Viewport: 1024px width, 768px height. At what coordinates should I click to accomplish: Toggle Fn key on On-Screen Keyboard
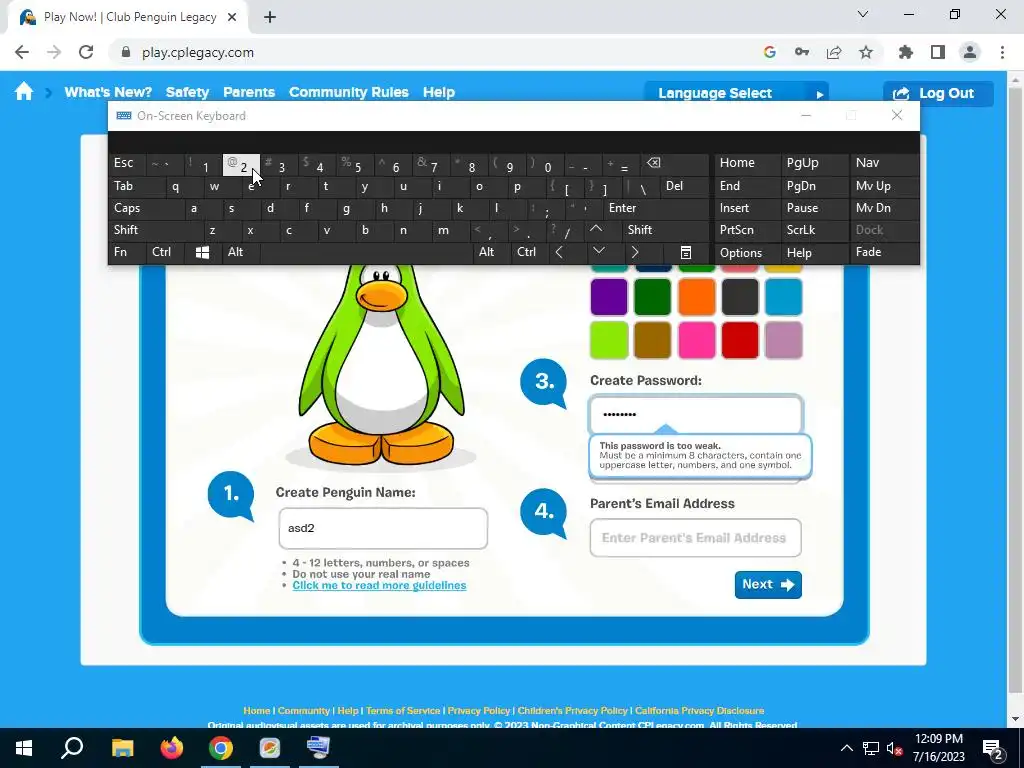[x=126, y=252]
